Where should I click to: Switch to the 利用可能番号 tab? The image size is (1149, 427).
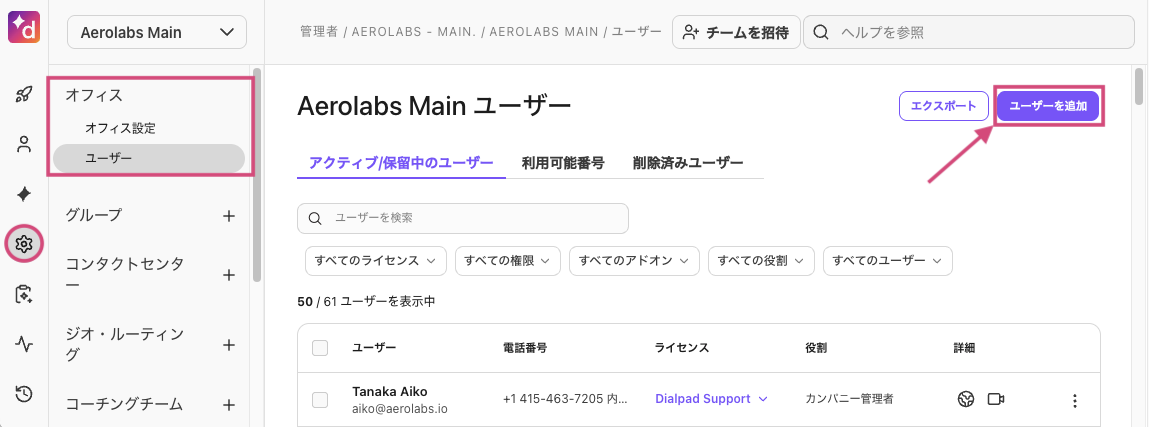click(563, 162)
